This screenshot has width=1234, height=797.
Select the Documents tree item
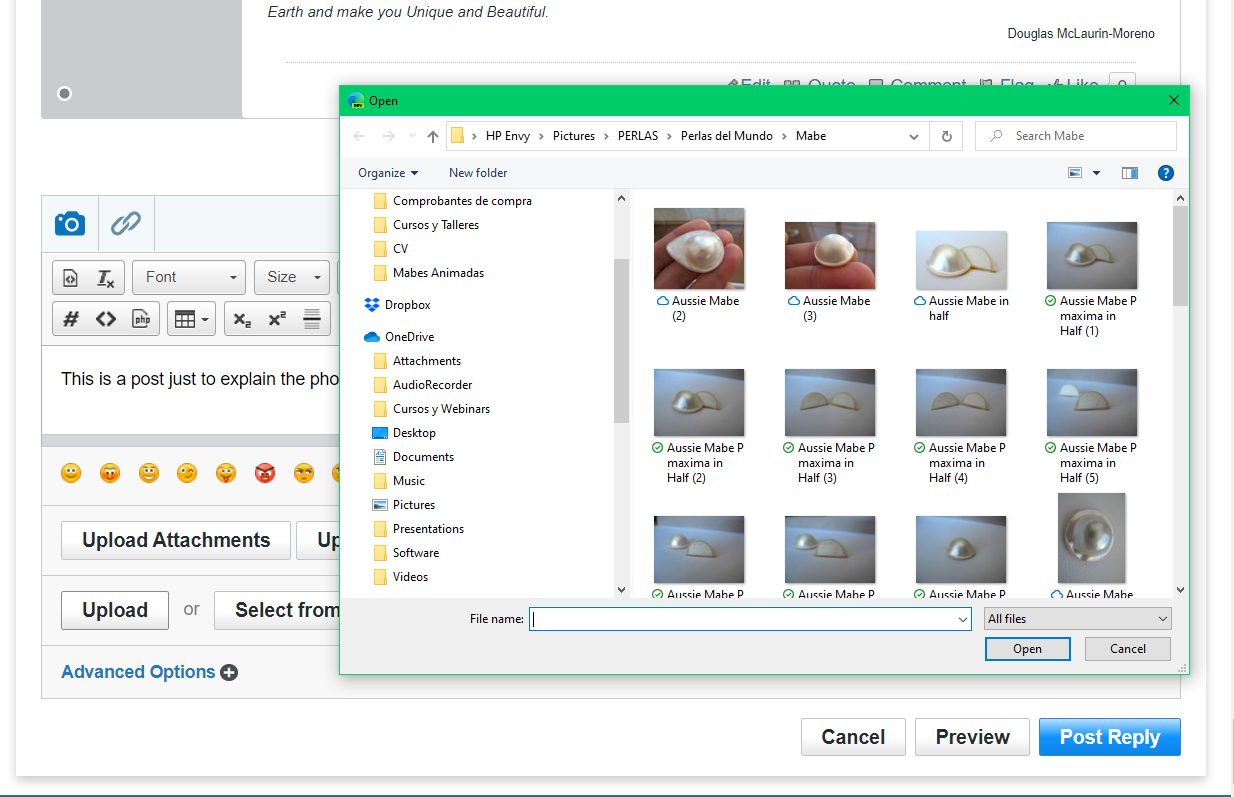click(x=423, y=457)
